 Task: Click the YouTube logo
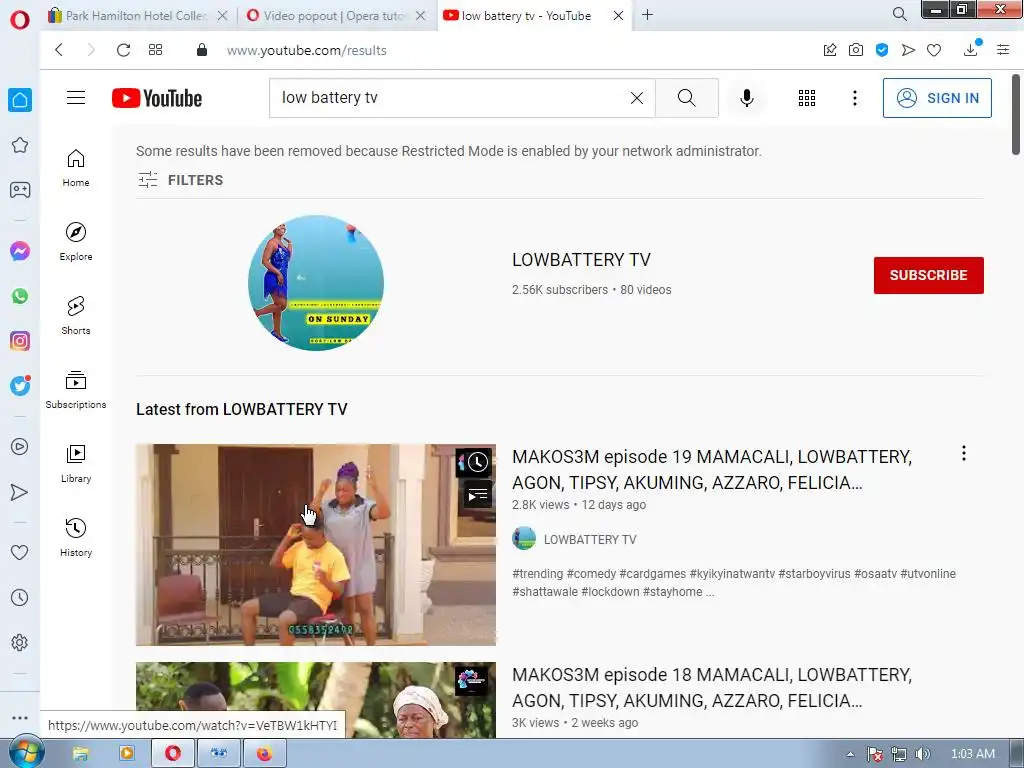coord(157,98)
